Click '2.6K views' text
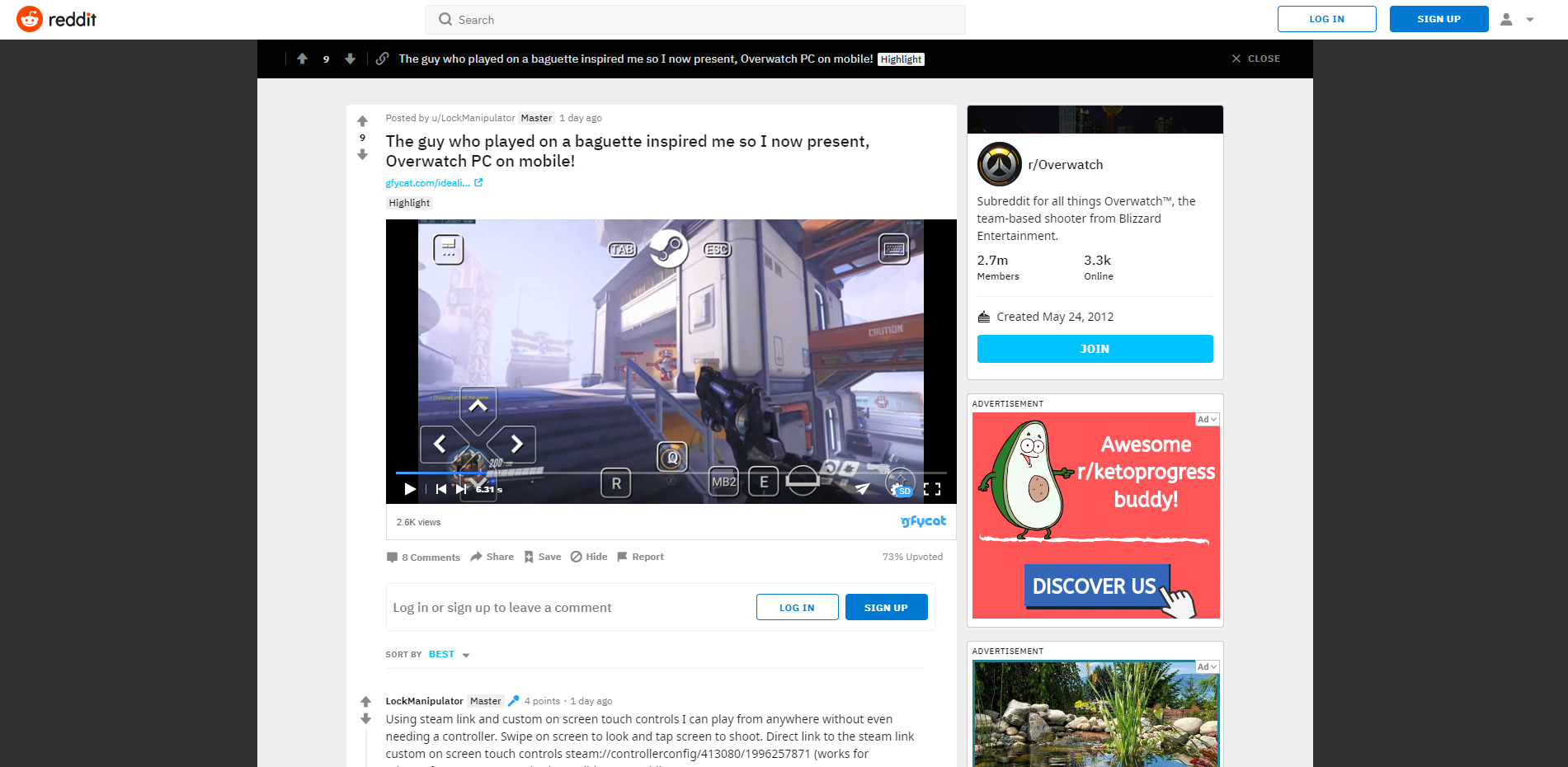 pyautogui.click(x=418, y=522)
